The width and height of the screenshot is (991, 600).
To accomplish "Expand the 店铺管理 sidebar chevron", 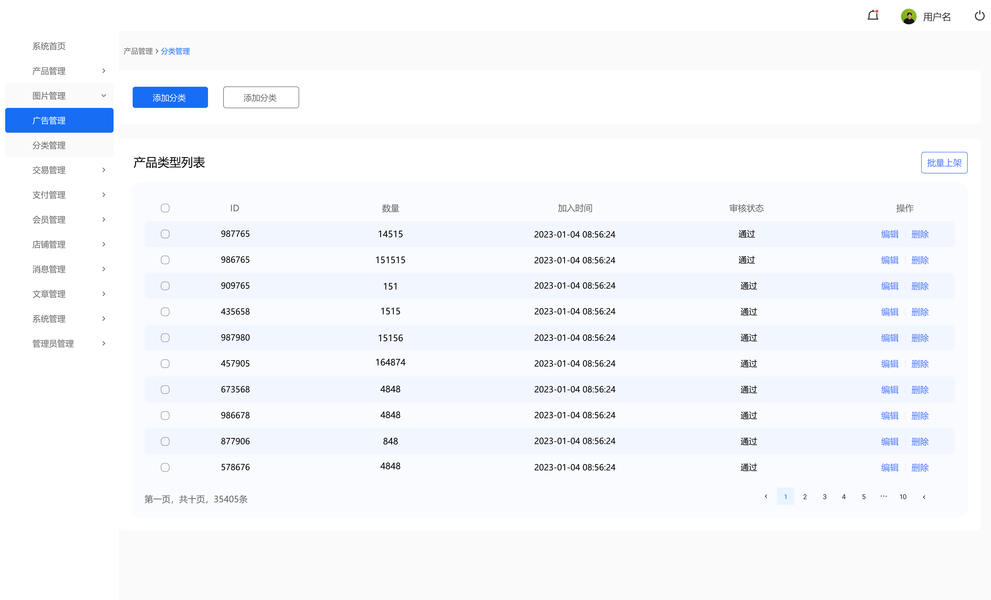I will pyautogui.click(x=104, y=244).
